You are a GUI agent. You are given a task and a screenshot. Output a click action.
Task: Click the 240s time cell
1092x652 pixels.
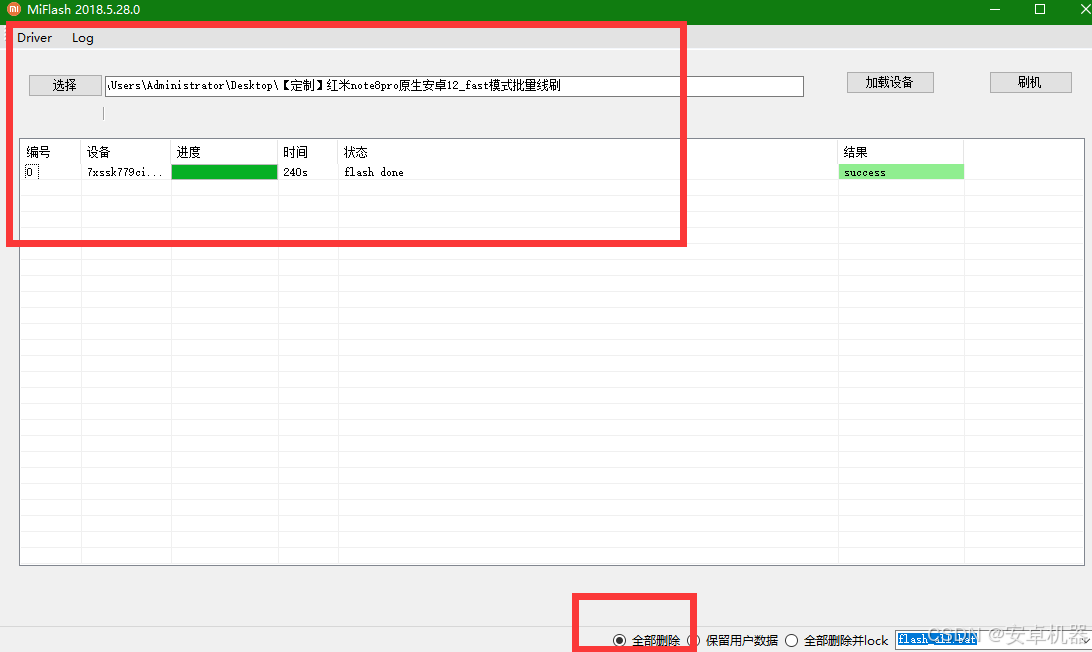point(308,172)
